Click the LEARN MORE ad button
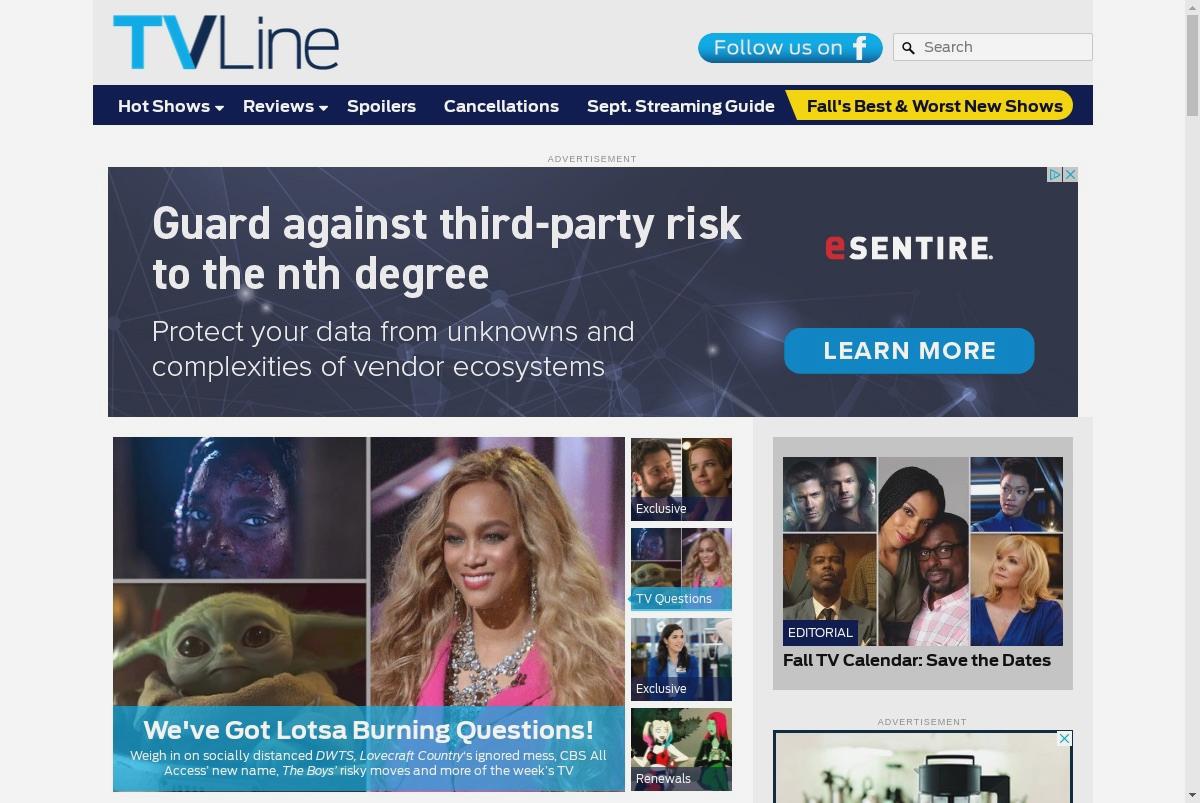The height and width of the screenshot is (803, 1200). click(x=909, y=351)
